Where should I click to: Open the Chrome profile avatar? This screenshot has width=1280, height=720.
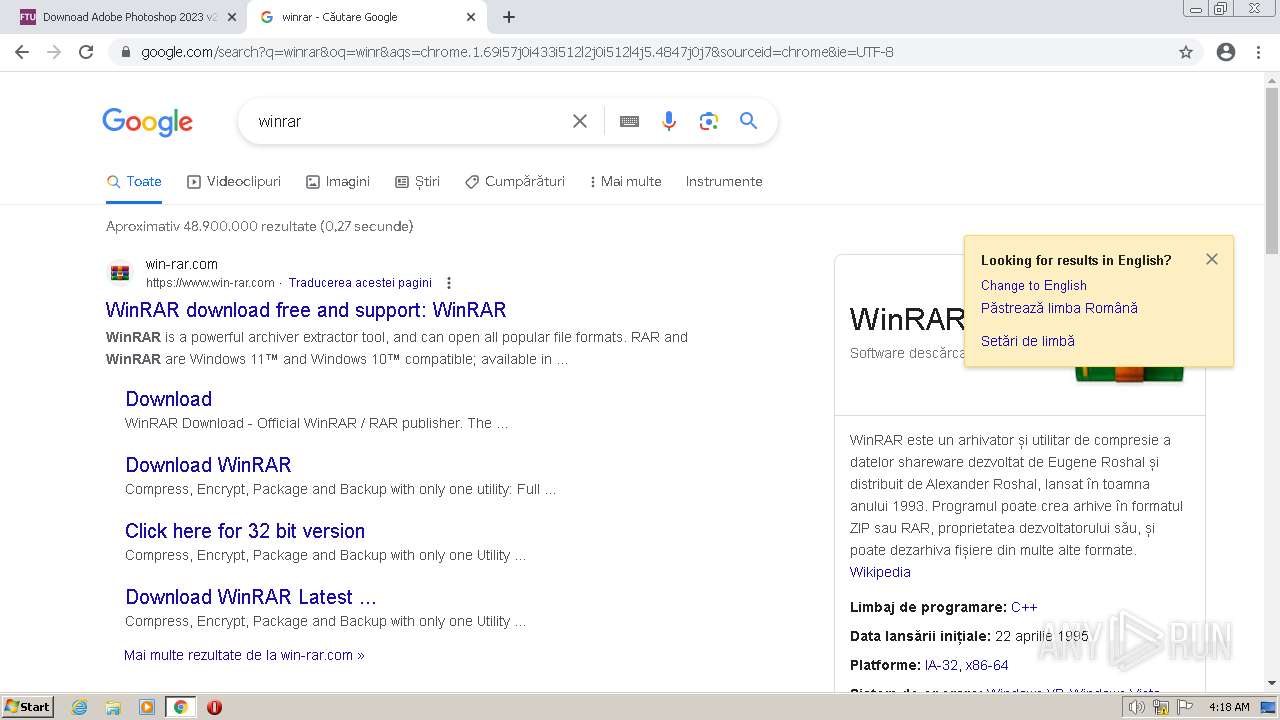coord(1226,52)
